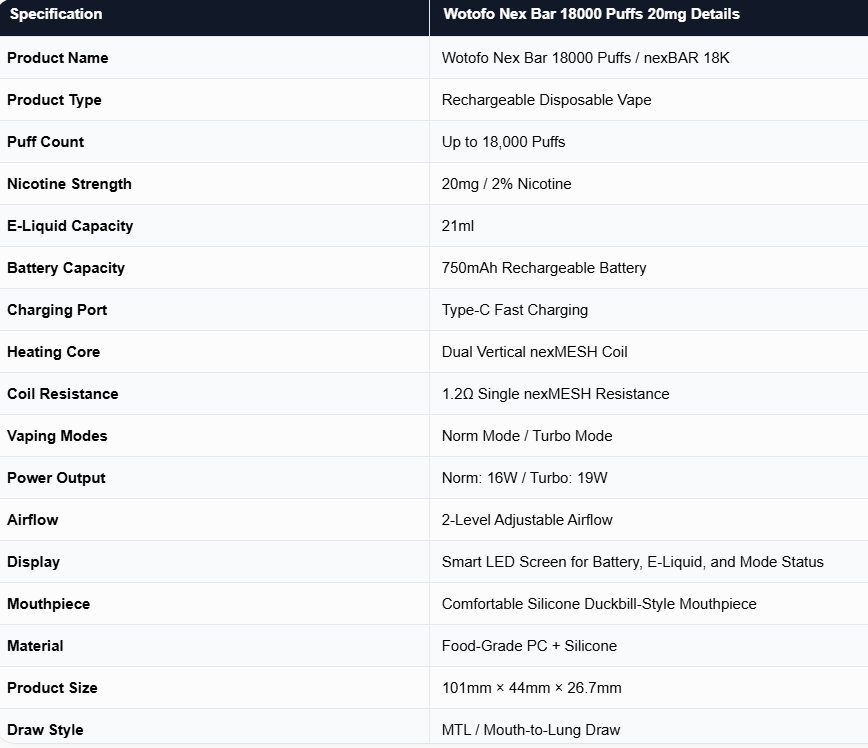Select the 'Nicotine Strength' label

coord(69,184)
